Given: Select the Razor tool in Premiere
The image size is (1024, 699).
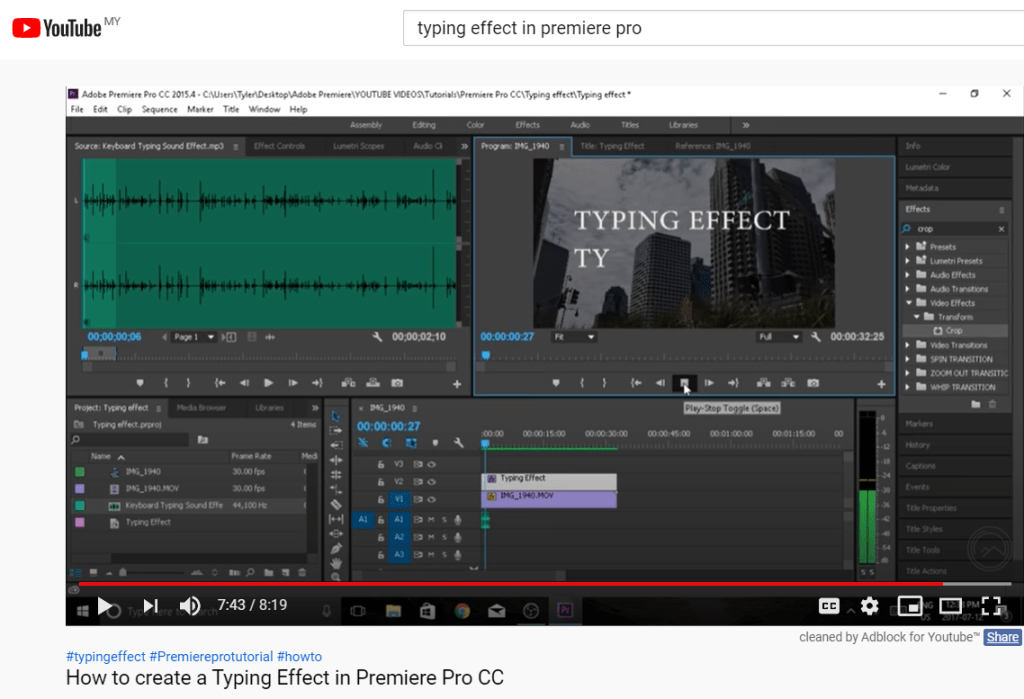Looking at the screenshot, I should pyautogui.click(x=336, y=504).
